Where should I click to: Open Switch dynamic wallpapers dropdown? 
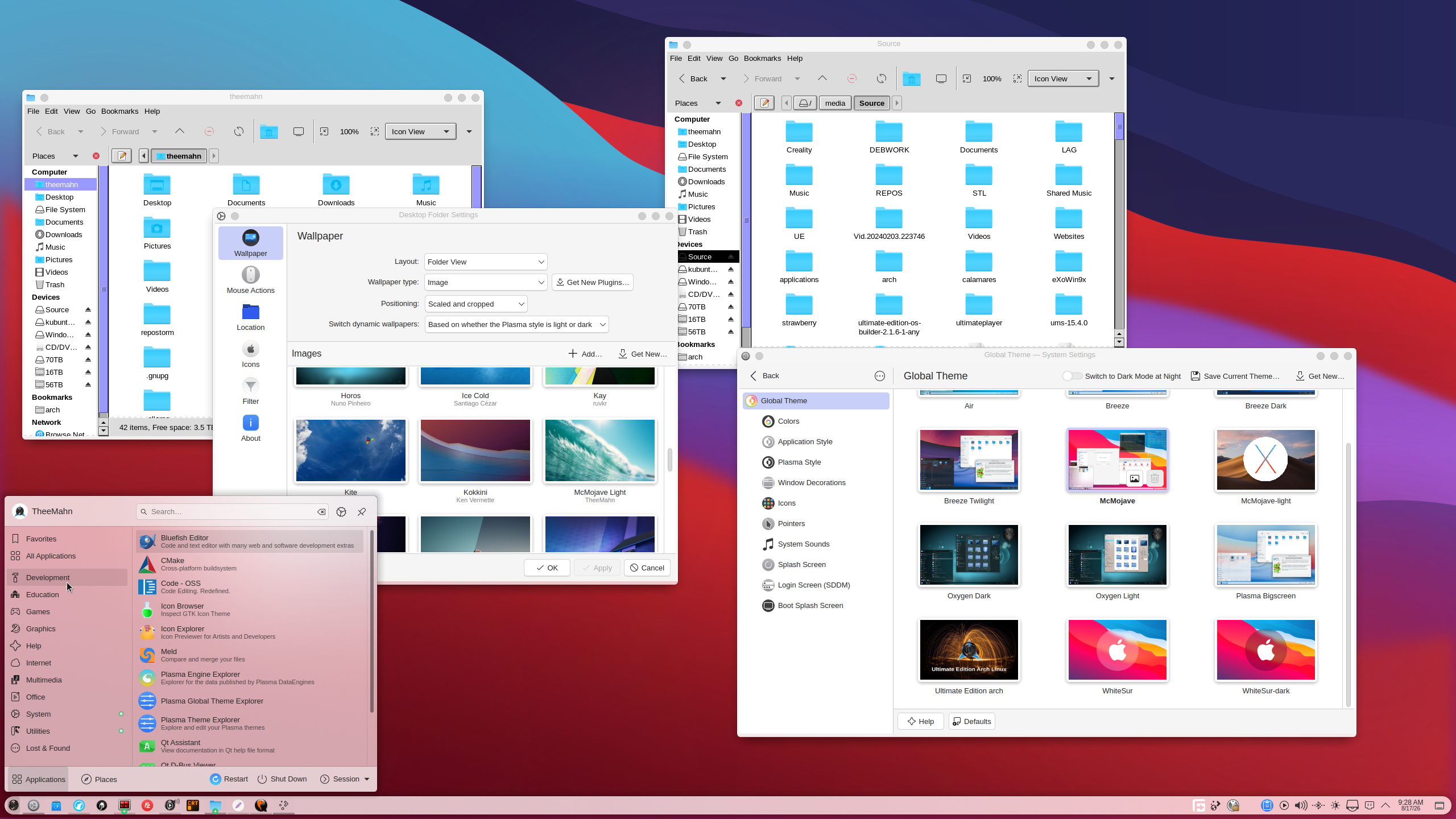(516, 324)
